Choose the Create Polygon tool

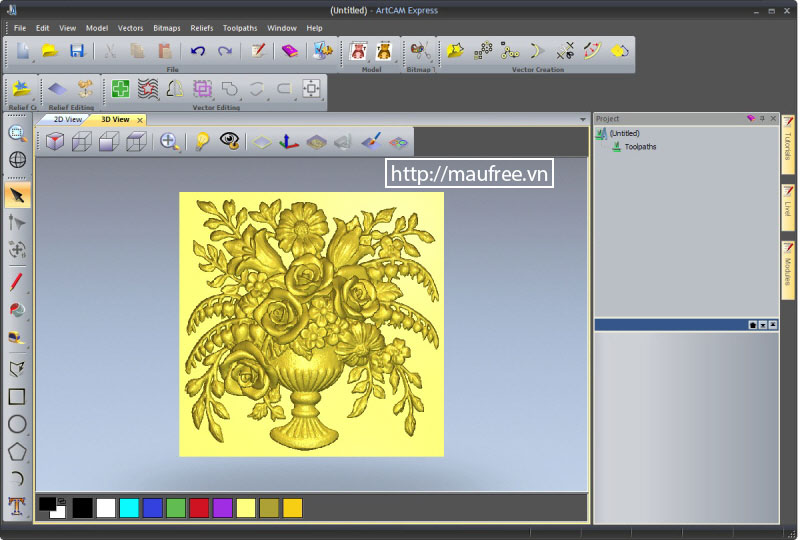[x=17, y=451]
